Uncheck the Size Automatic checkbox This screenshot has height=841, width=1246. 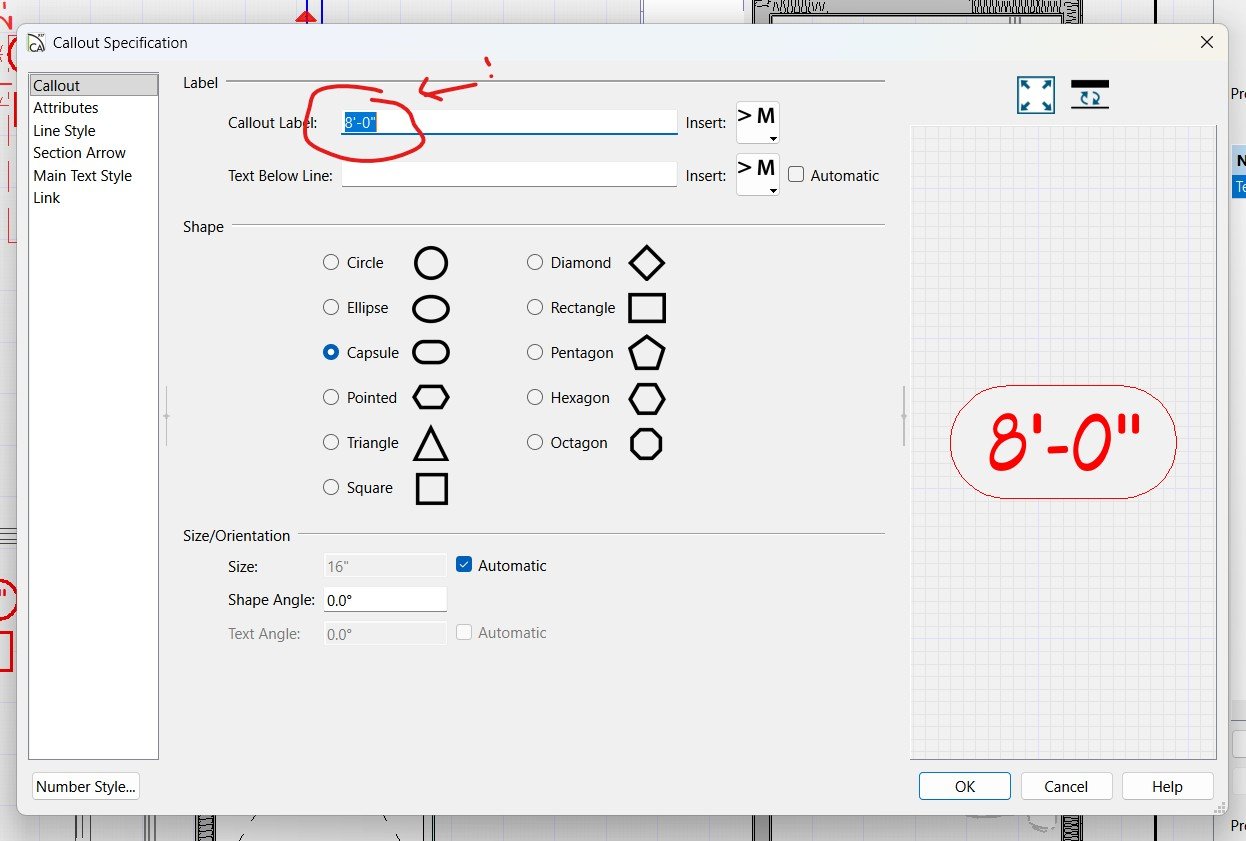(464, 565)
